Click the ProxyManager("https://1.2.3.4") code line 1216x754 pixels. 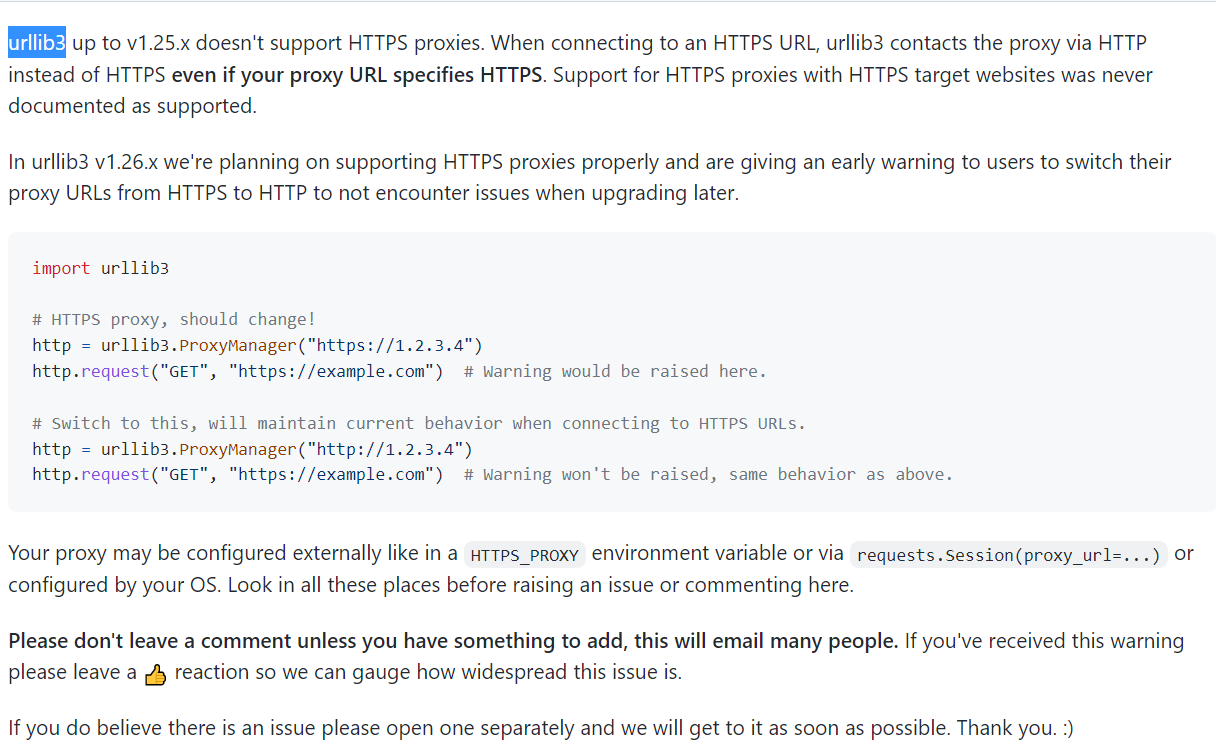click(x=257, y=346)
